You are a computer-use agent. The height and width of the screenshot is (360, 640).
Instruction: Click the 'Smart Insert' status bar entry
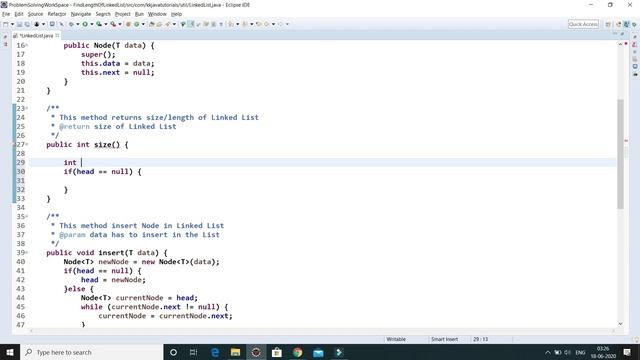pos(444,339)
